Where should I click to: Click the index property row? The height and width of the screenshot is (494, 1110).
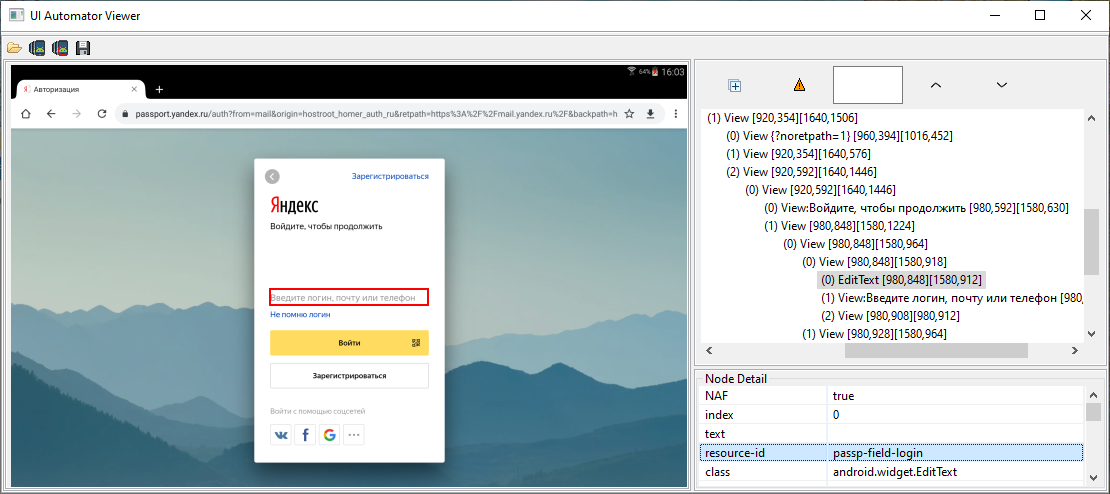coord(891,415)
